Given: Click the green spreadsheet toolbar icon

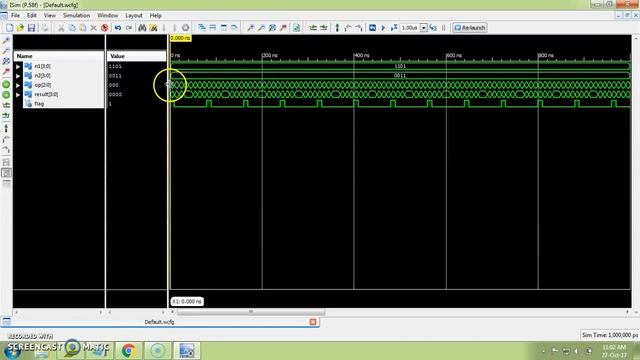Looking at the screenshot, I should click(297, 28).
